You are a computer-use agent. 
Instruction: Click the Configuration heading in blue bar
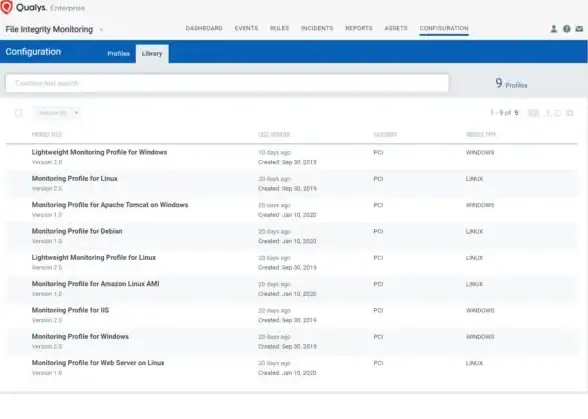(33, 52)
